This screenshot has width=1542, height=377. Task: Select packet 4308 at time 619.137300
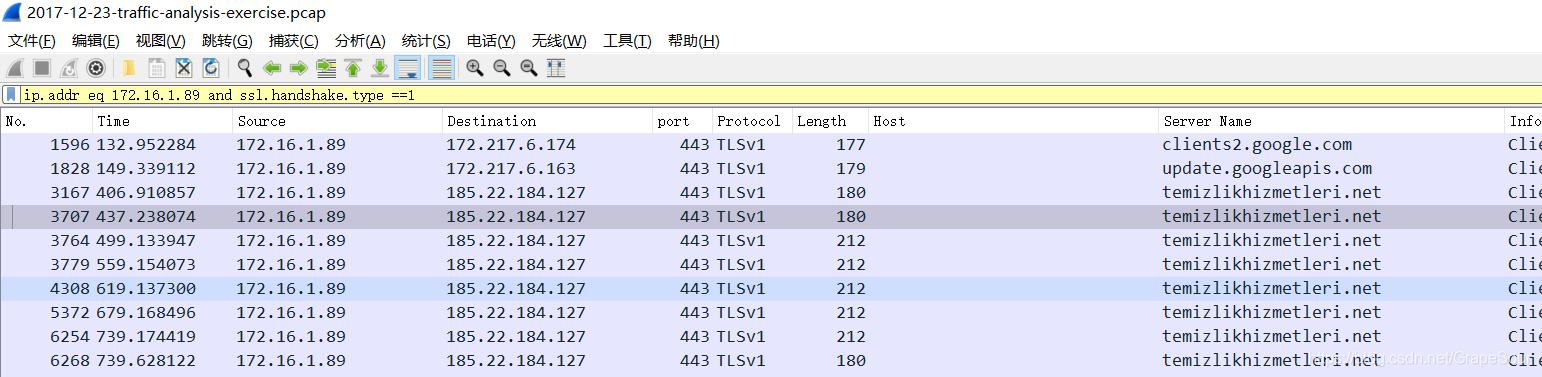[771, 288]
